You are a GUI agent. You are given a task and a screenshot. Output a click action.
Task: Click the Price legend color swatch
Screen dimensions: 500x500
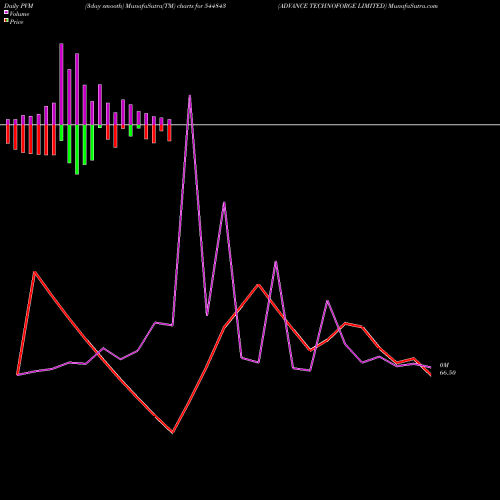point(6,21)
